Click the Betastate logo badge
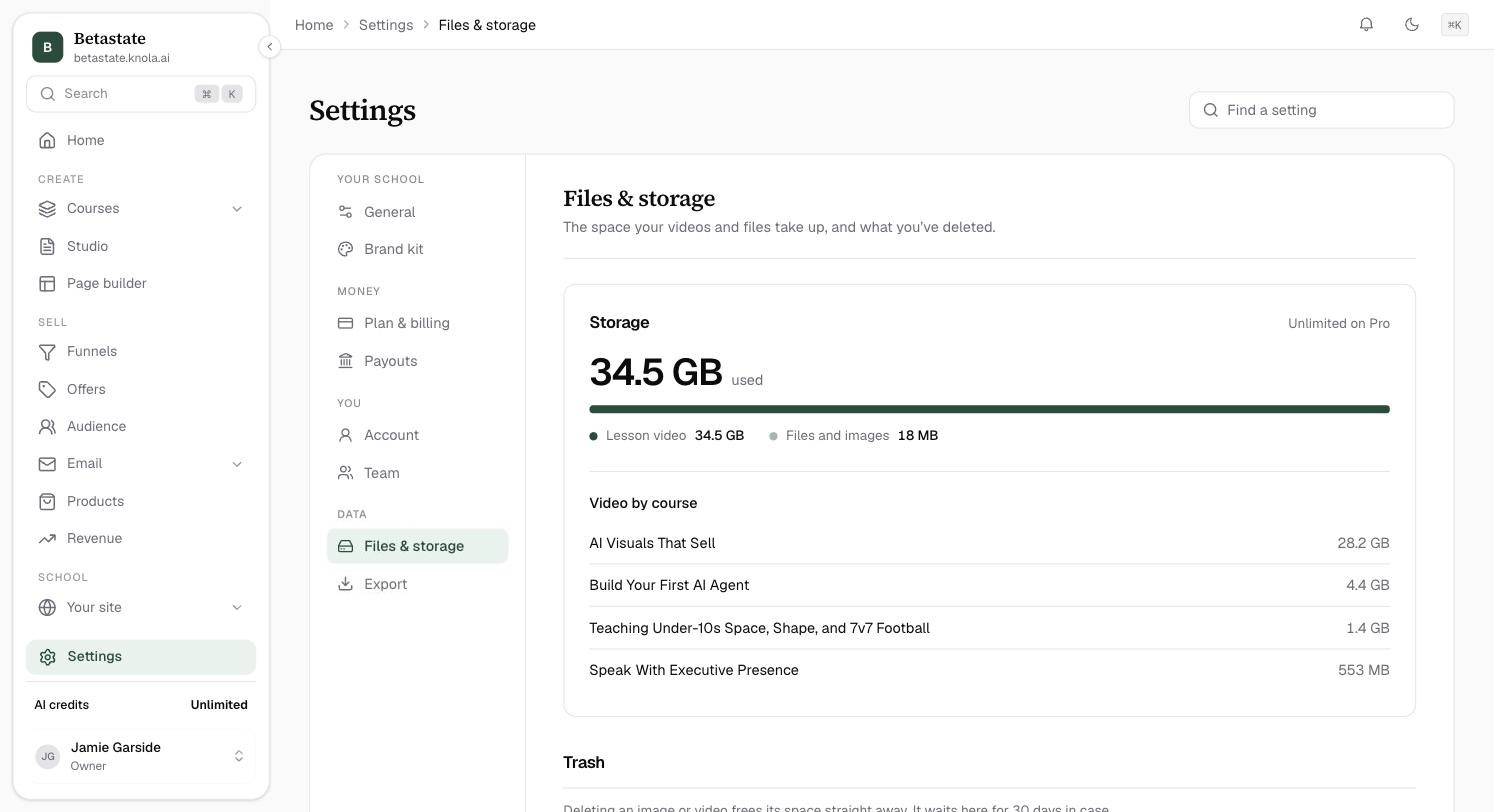Image resolution: width=1494 pixels, height=812 pixels. (x=47, y=47)
